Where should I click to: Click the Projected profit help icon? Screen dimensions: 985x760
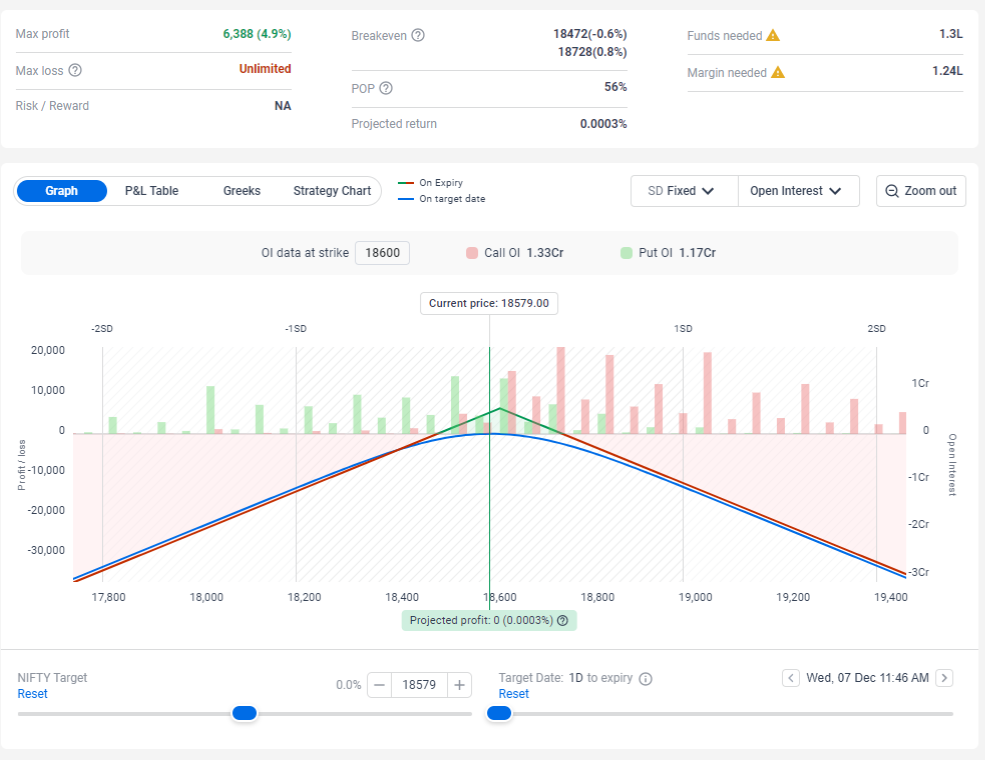(563, 621)
